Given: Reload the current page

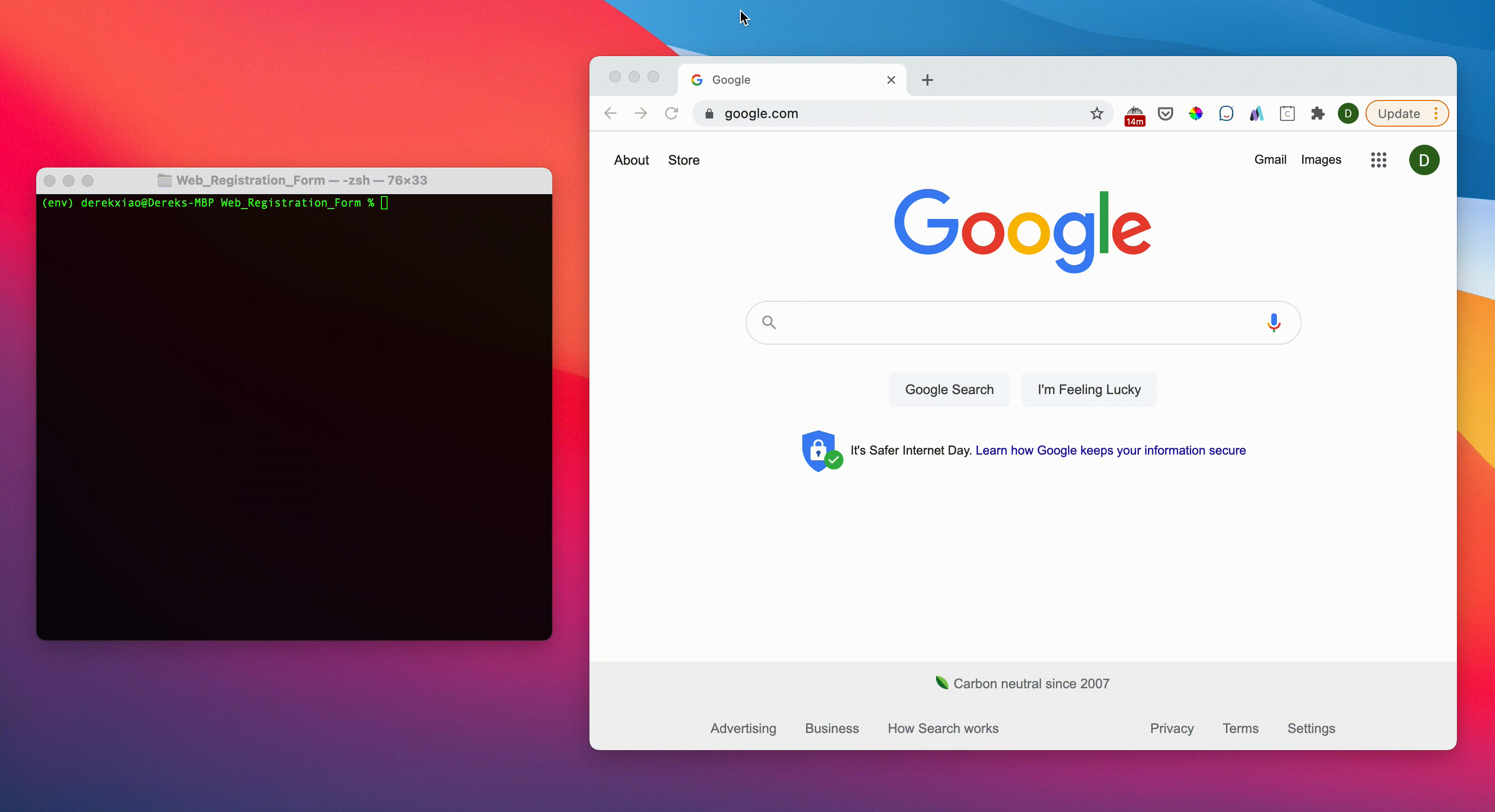Looking at the screenshot, I should click(x=671, y=114).
